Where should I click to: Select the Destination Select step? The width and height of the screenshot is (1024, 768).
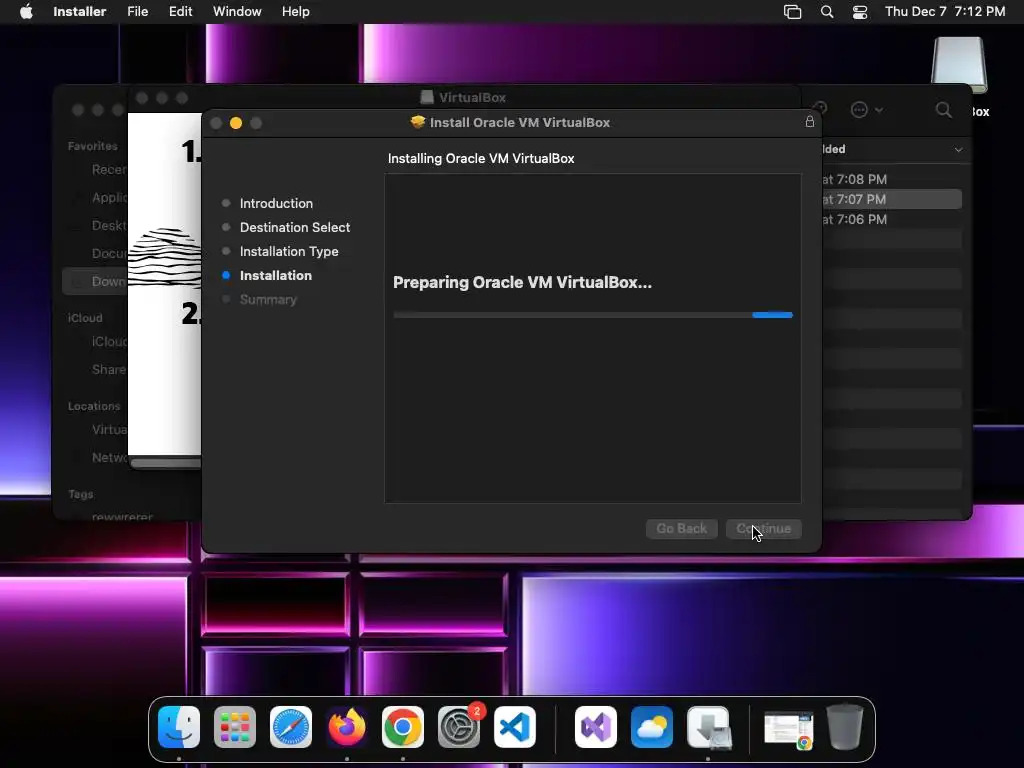(x=295, y=227)
